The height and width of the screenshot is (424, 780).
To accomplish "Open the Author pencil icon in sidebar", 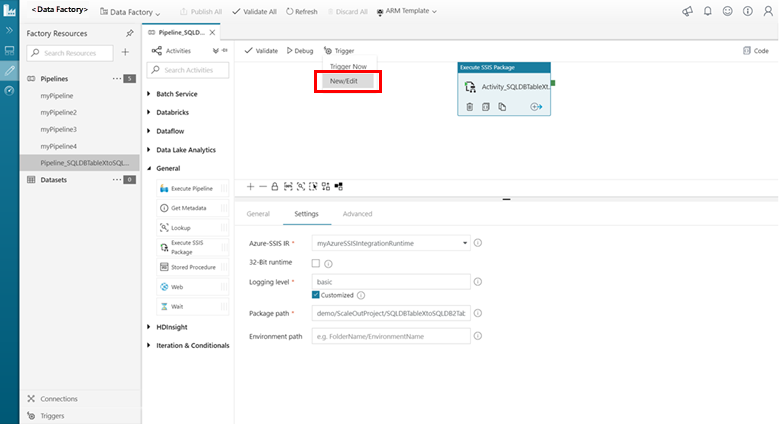I will pos(9,71).
